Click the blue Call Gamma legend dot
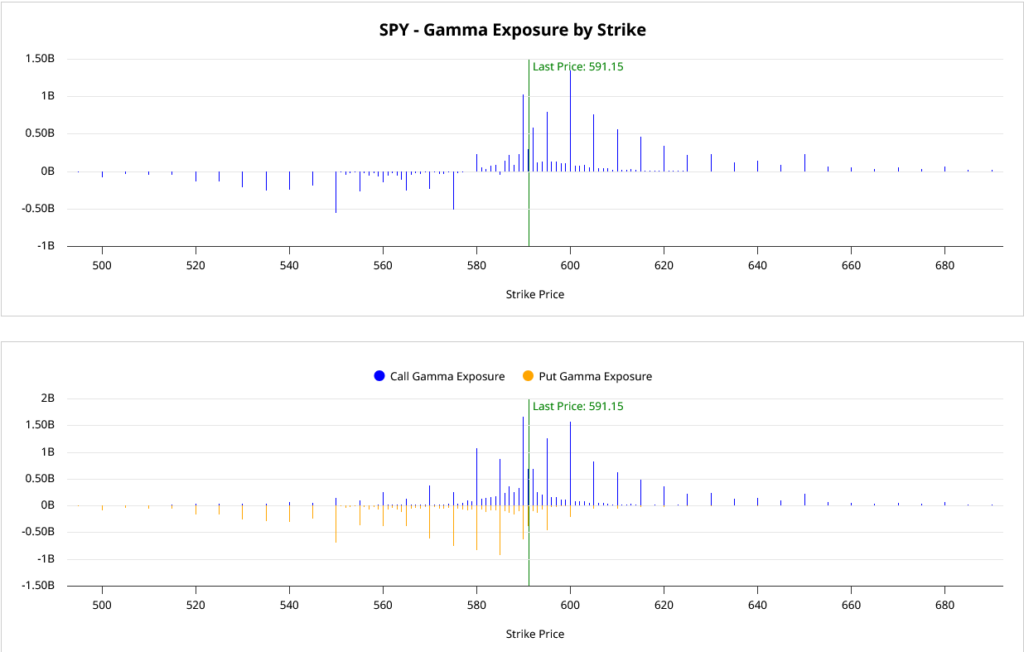Image resolution: width=1024 pixels, height=652 pixels. point(379,376)
